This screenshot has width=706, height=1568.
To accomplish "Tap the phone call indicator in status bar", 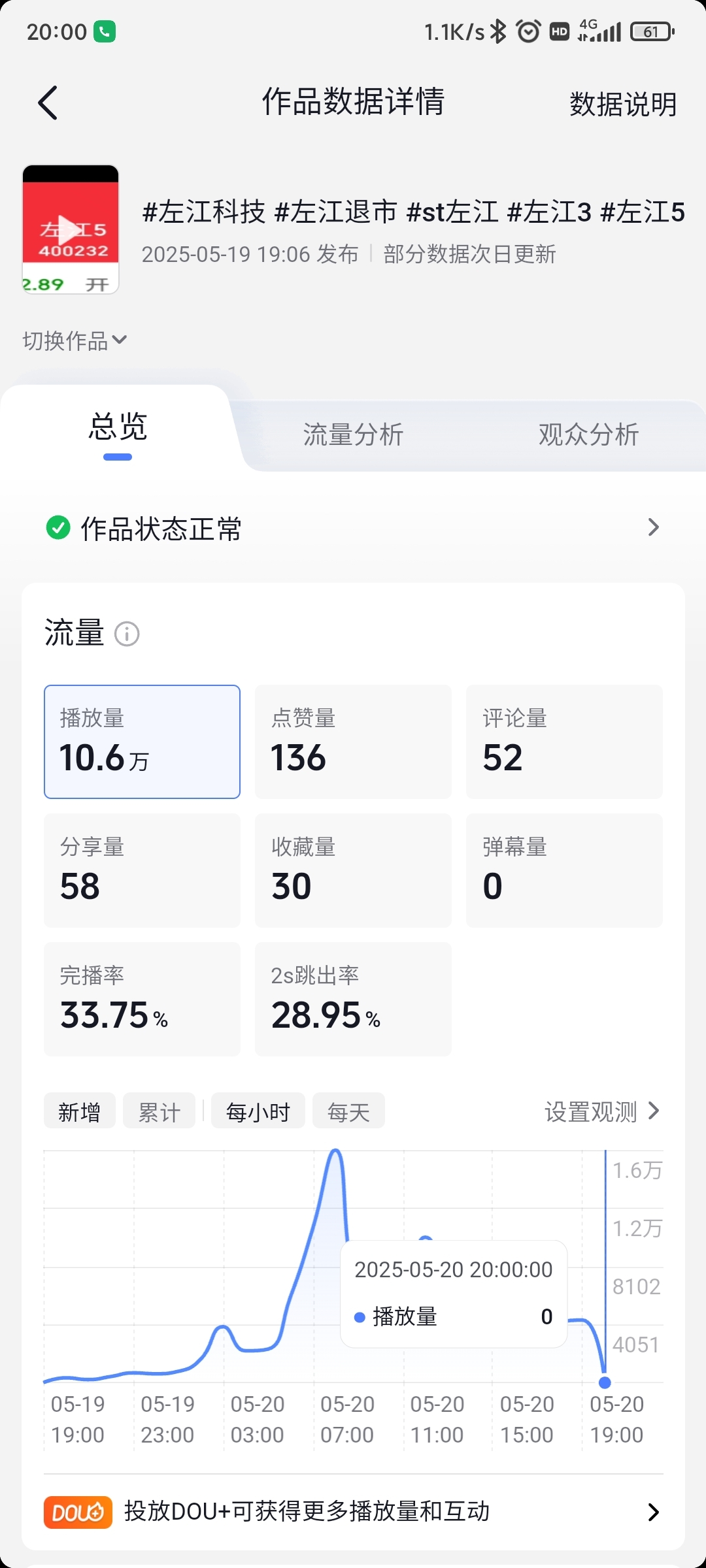I will [105, 31].
